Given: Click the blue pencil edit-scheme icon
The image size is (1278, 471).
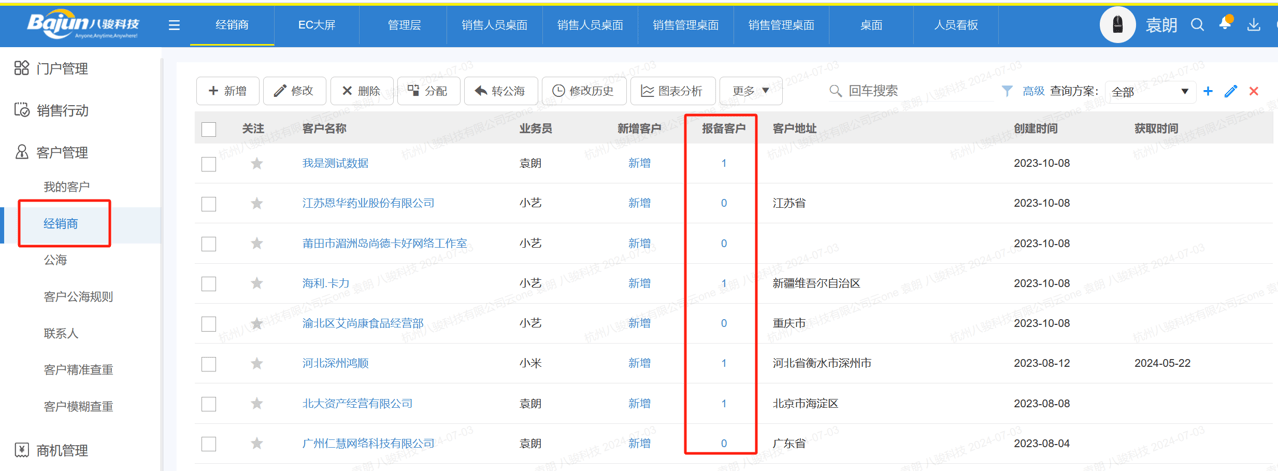Looking at the screenshot, I should click(1231, 91).
